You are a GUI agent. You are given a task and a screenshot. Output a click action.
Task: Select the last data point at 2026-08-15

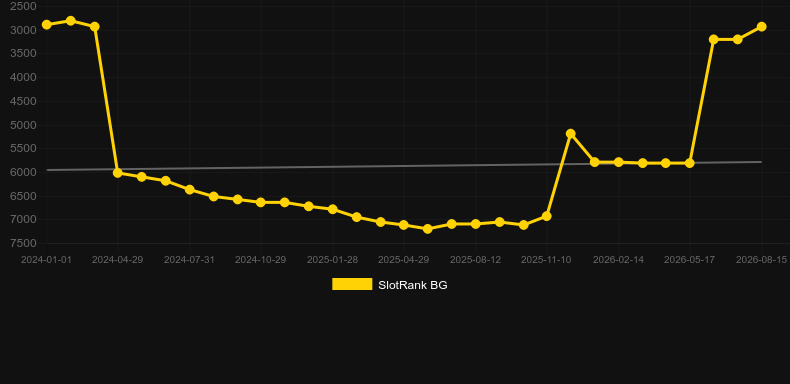(x=761, y=26)
